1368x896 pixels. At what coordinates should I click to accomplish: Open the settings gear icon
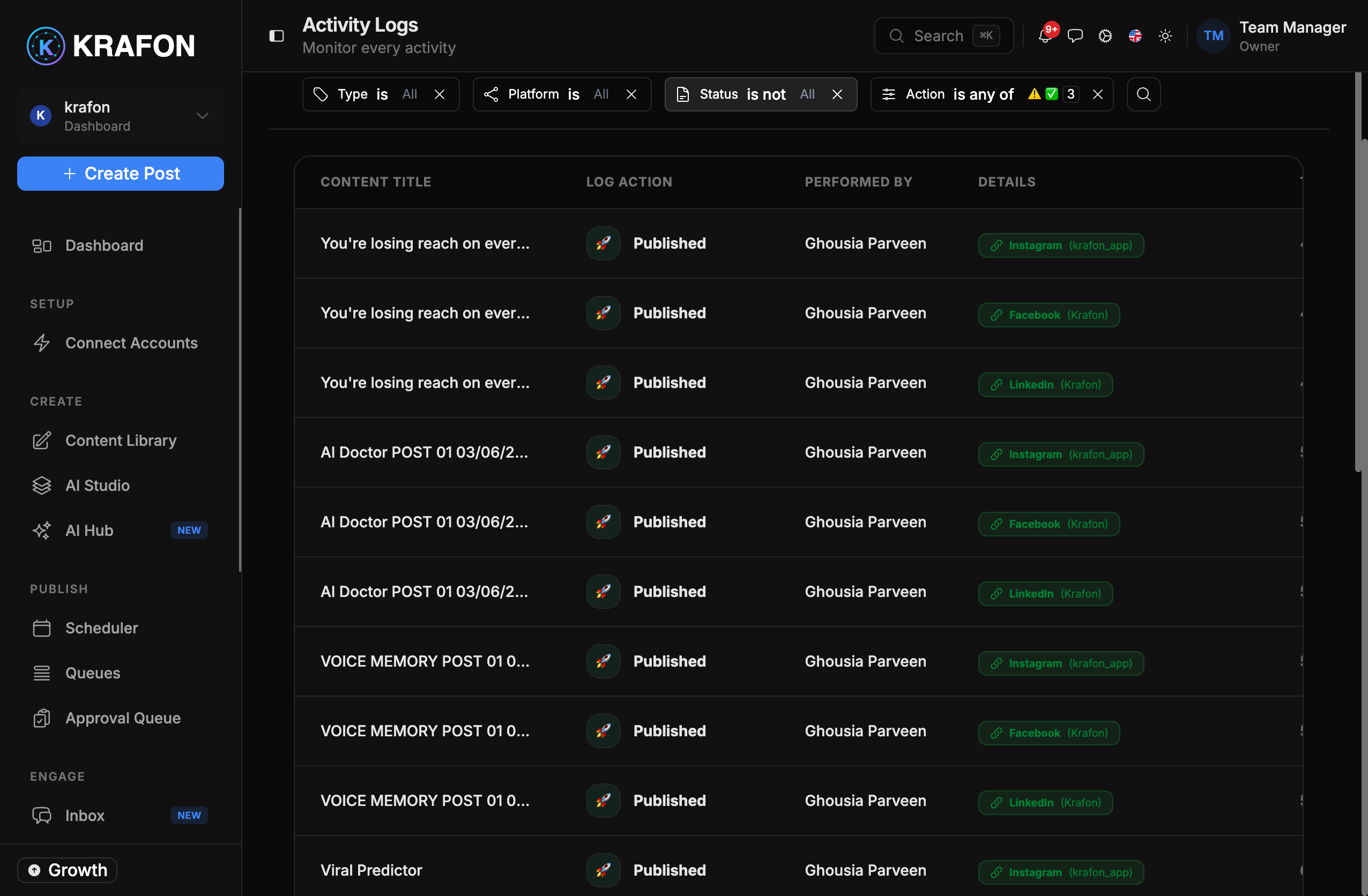tap(1105, 36)
